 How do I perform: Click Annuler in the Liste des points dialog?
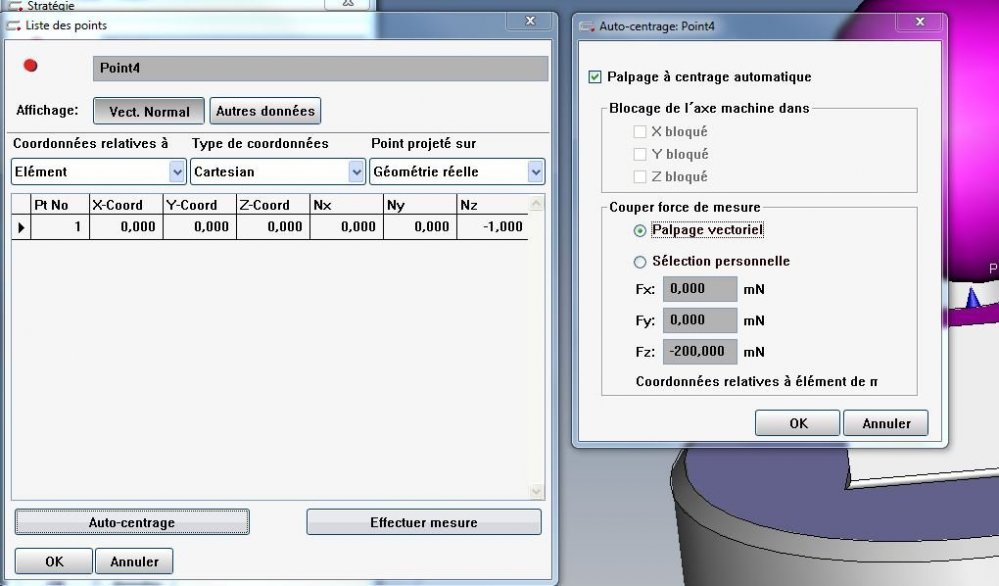134,562
